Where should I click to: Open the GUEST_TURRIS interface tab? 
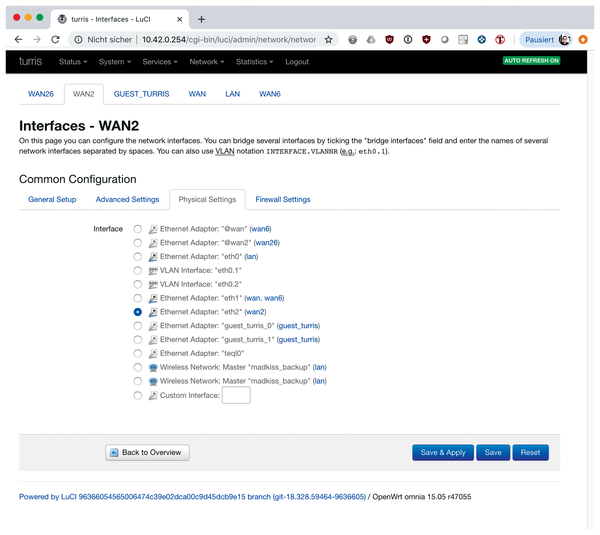tap(141, 94)
